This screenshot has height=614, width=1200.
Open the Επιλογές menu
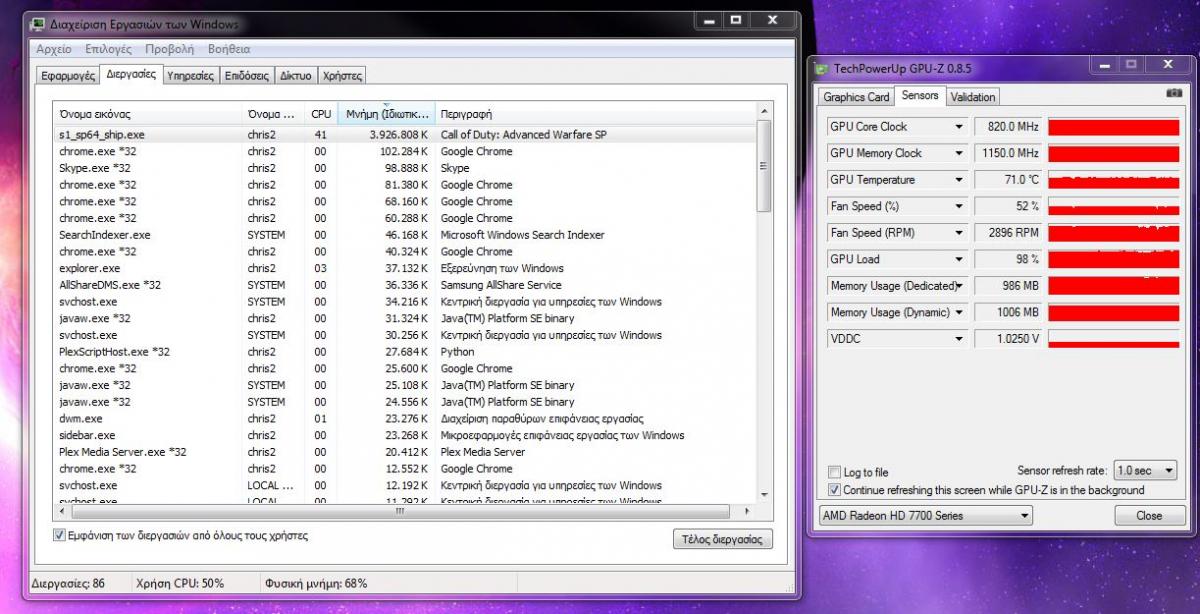click(x=109, y=49)
